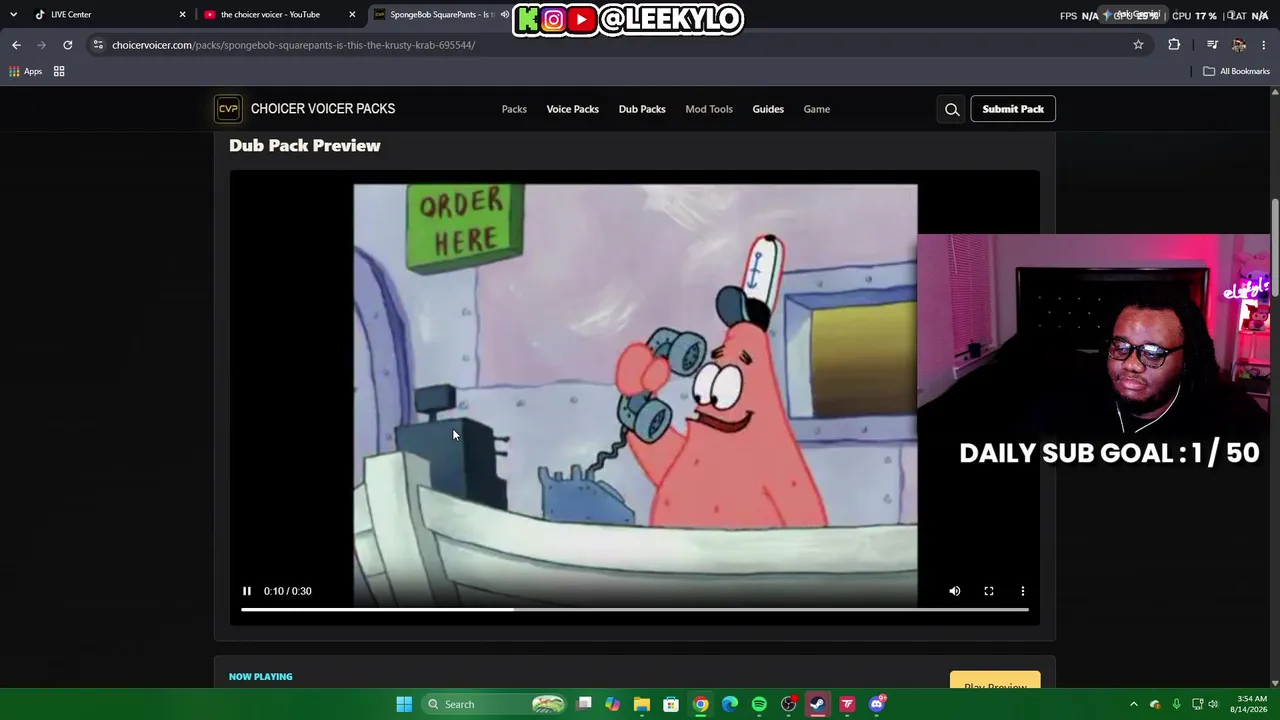Open Microsoft Edge from the taskbar

click(x=730, y=704)
